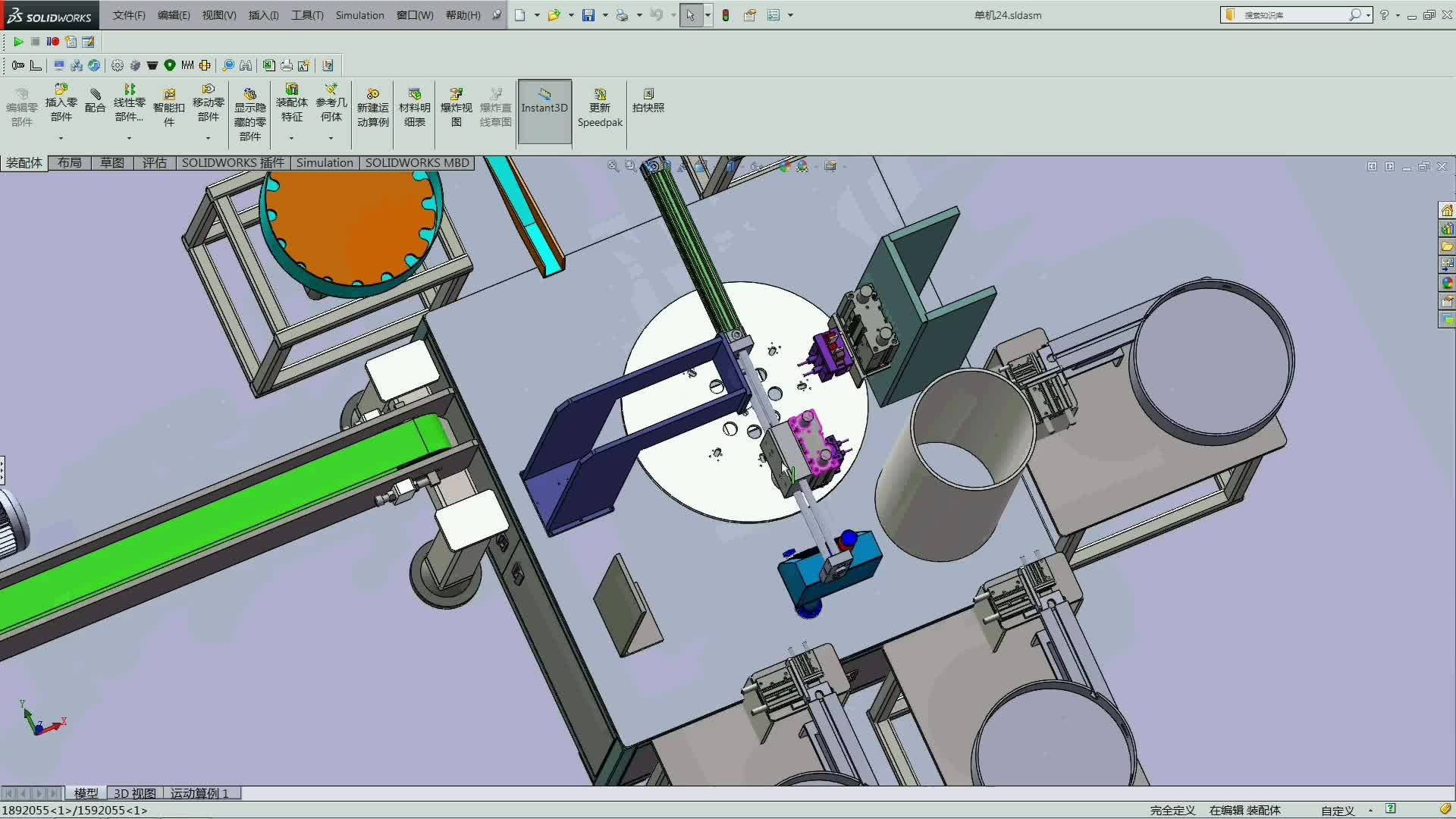Click 装配体特征 (Assembly Features) tool

tap(292, 103)
